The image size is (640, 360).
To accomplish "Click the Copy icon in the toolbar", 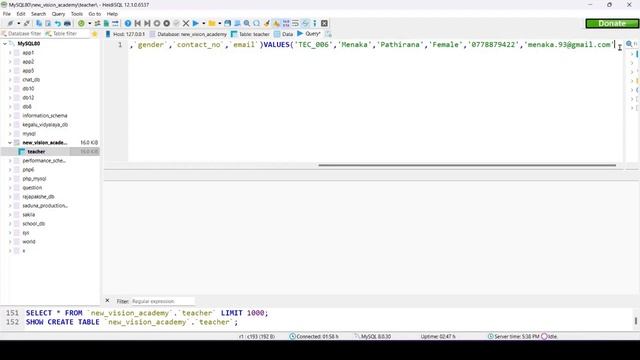I will [x=39, y=23].
